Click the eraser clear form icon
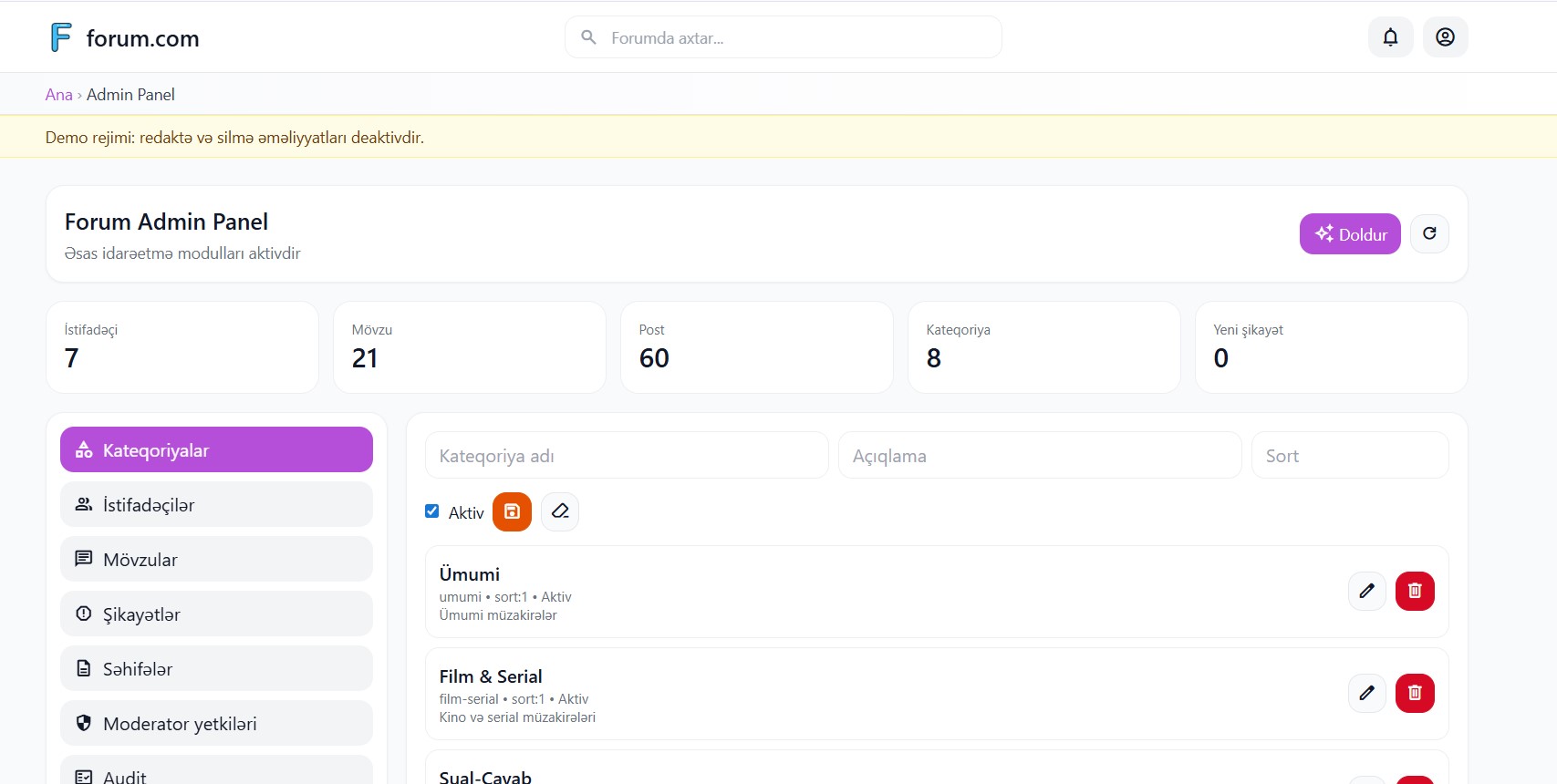 pos(560,511)
